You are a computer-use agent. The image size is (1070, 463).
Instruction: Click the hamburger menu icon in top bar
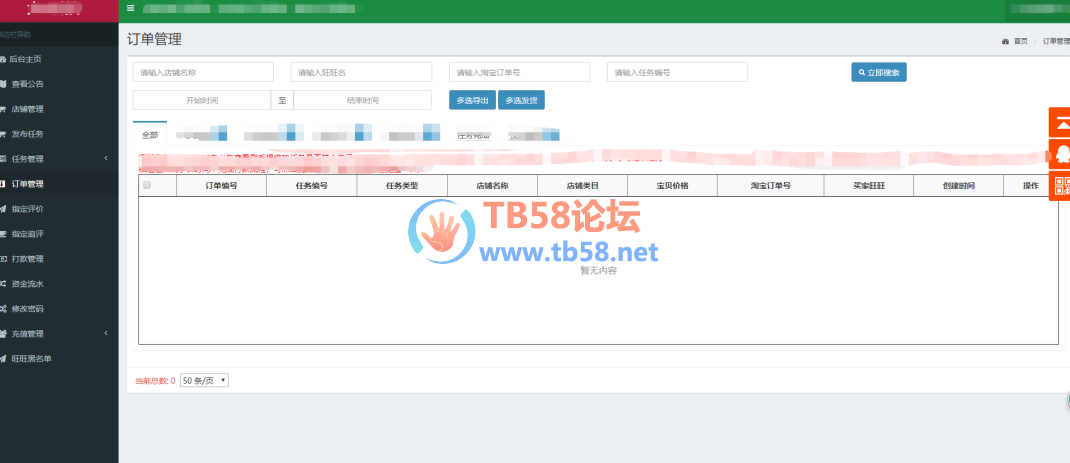pyautogui.click(x=130, y=8)
